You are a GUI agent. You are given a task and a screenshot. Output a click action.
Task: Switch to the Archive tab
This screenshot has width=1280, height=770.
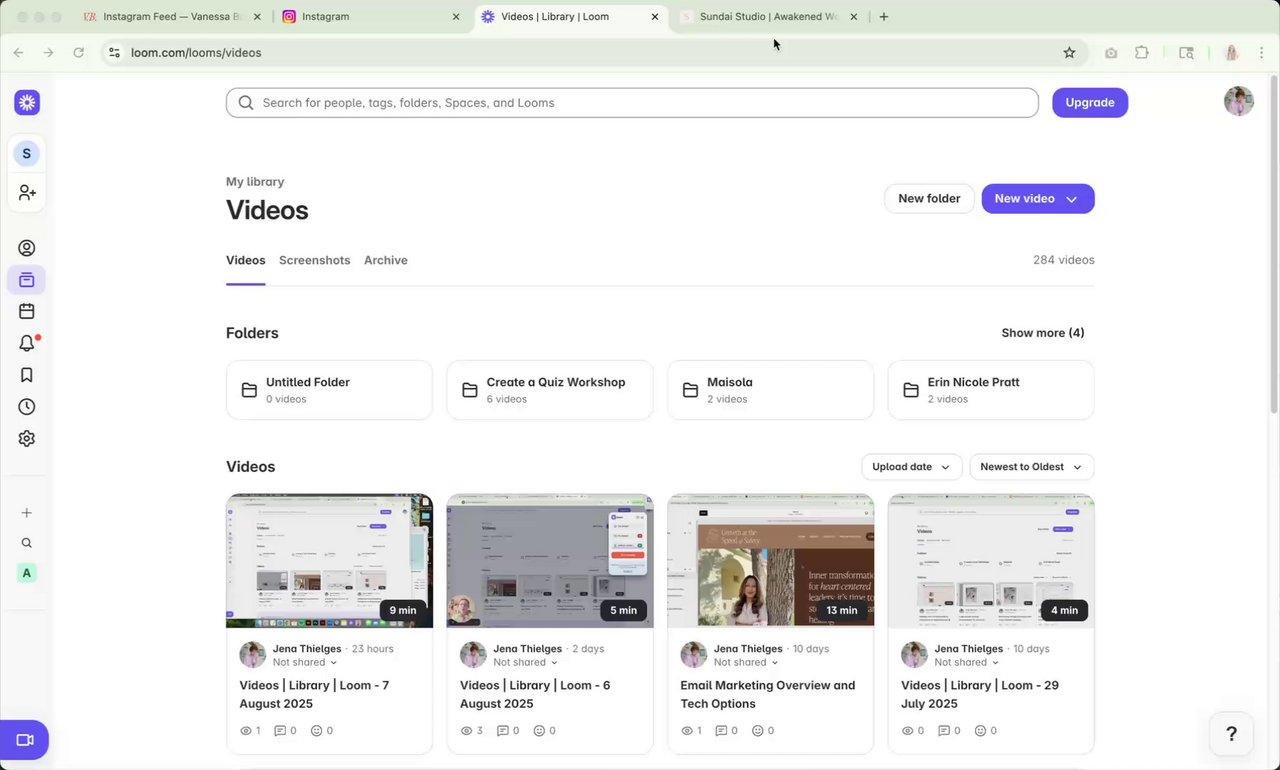tap(386, 260)
